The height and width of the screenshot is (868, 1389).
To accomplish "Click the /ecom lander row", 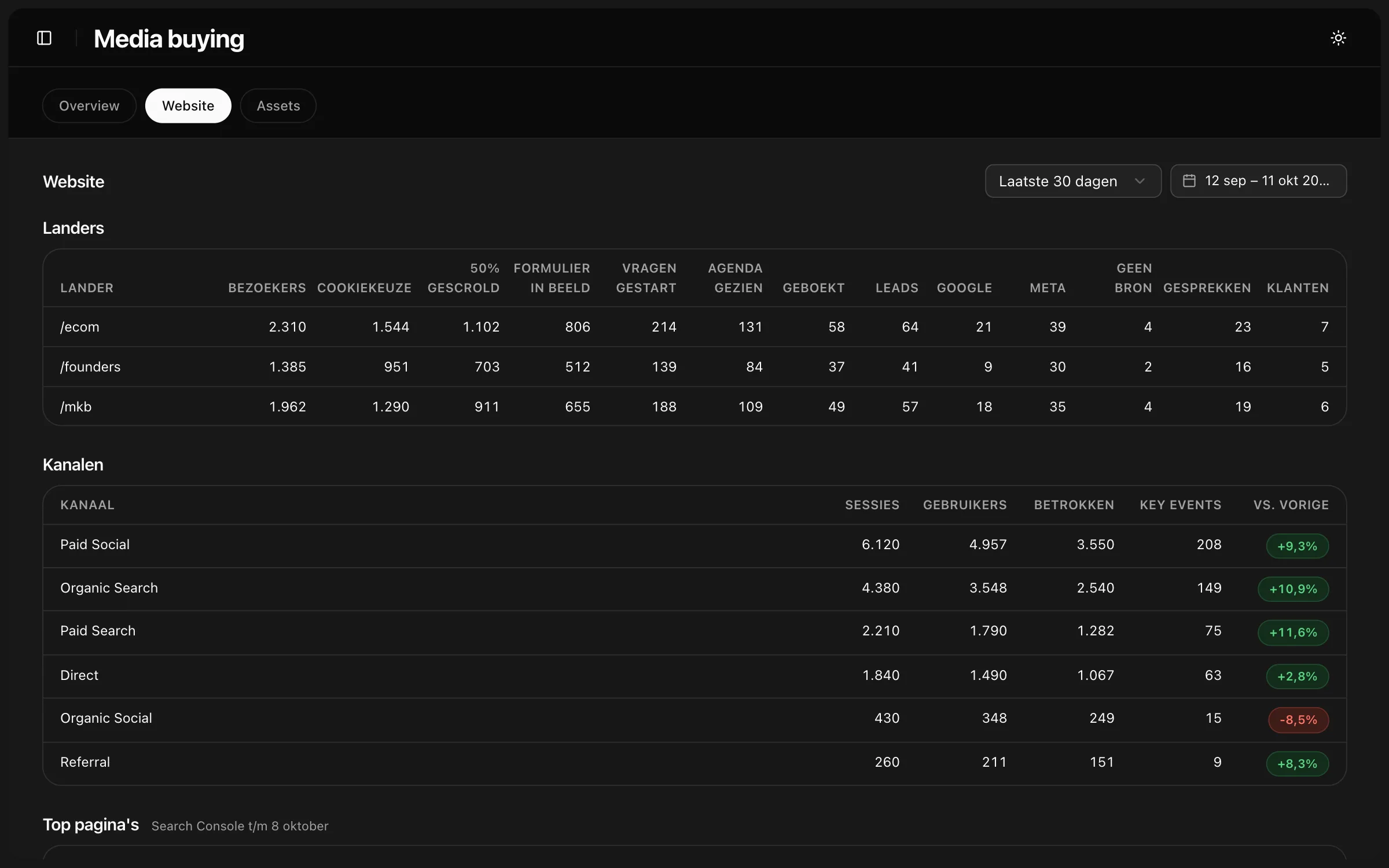I will tap(694, 327).
